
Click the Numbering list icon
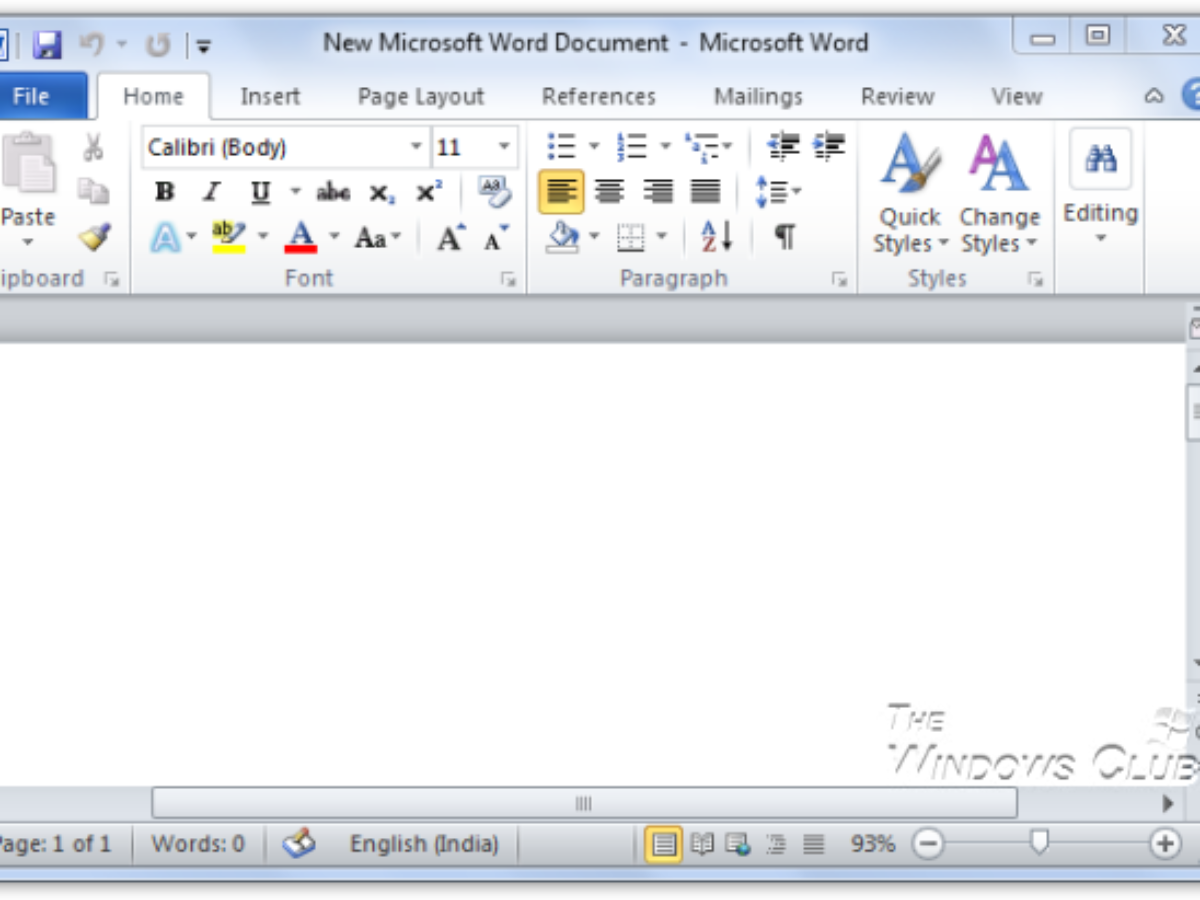[x=632, y=146]
